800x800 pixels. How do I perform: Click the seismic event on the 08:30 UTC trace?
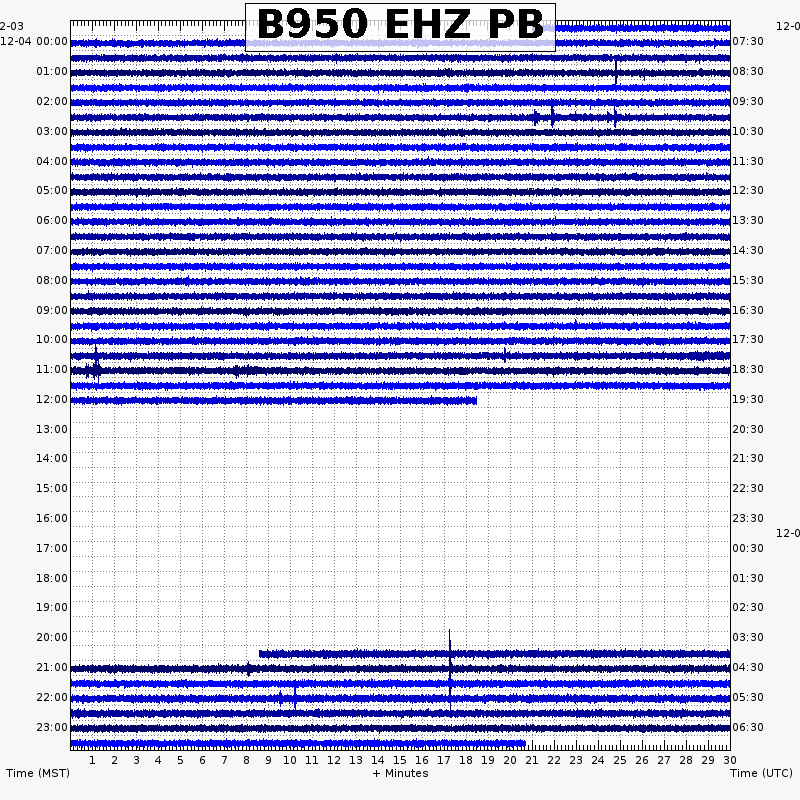click(616, 72)
